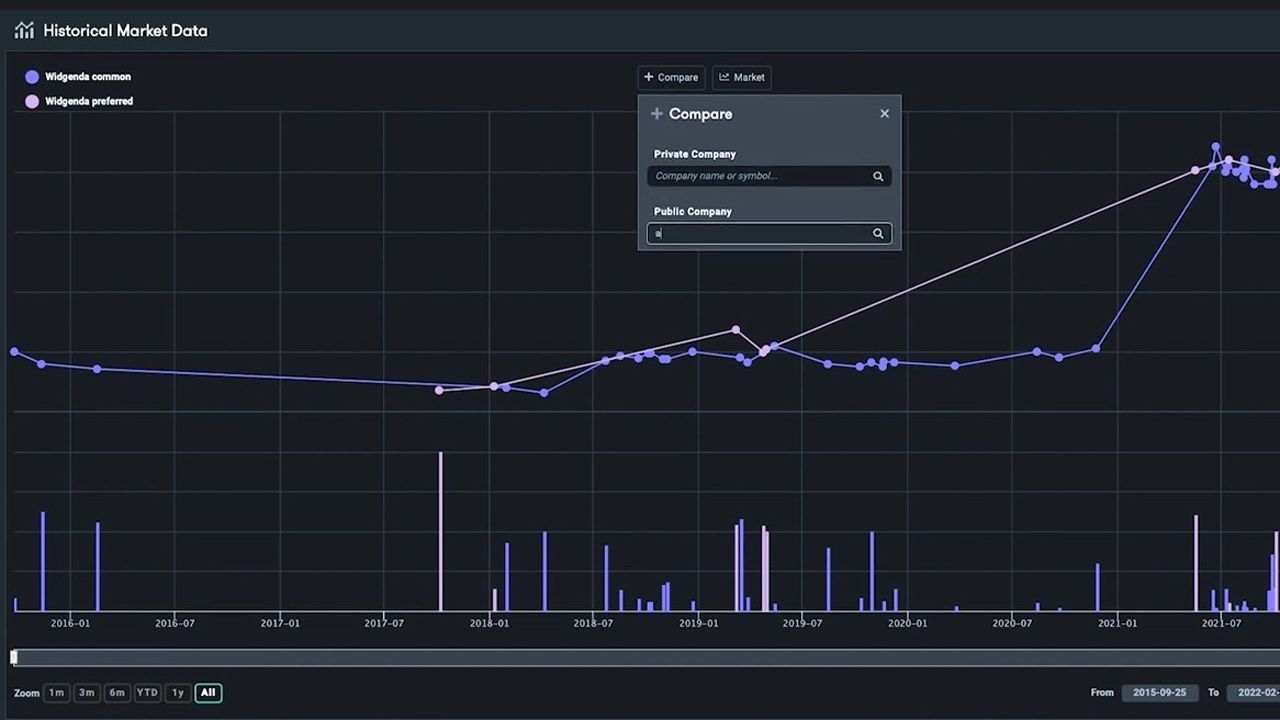Click the highest Widgenda common price point near 2021-07
Image resolution: width=1280 pixels, height=720 pixels.
[1216, 148]
